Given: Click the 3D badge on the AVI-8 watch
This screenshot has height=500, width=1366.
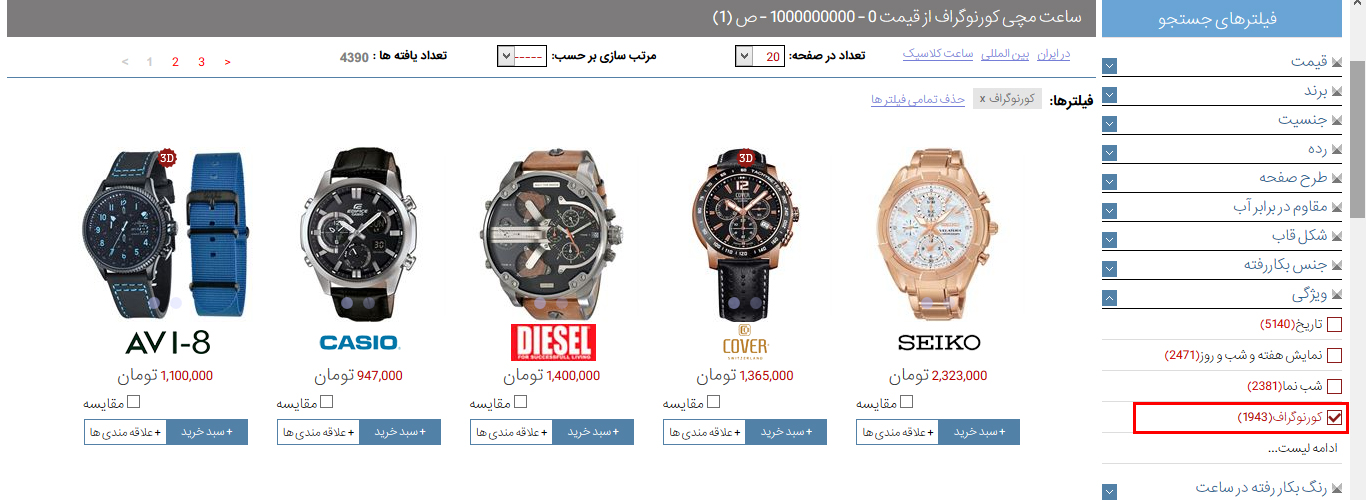Looking at the screenshot, I should (x=167, y=157).
